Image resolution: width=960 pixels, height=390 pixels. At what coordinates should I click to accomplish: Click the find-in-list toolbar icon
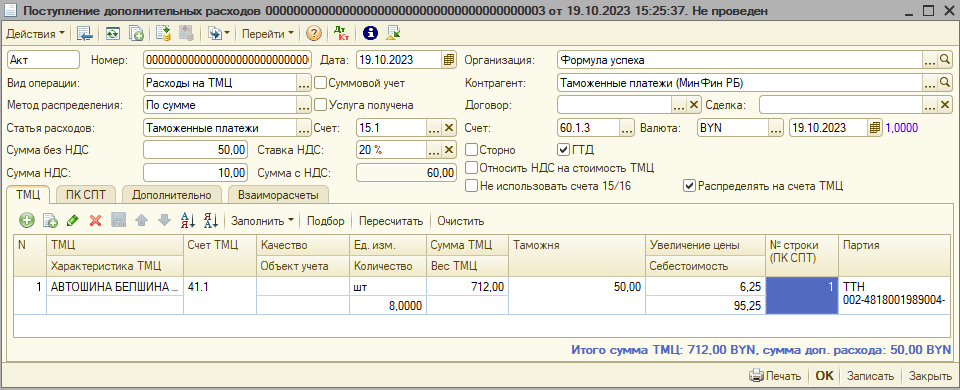click(x=84, y=34)
